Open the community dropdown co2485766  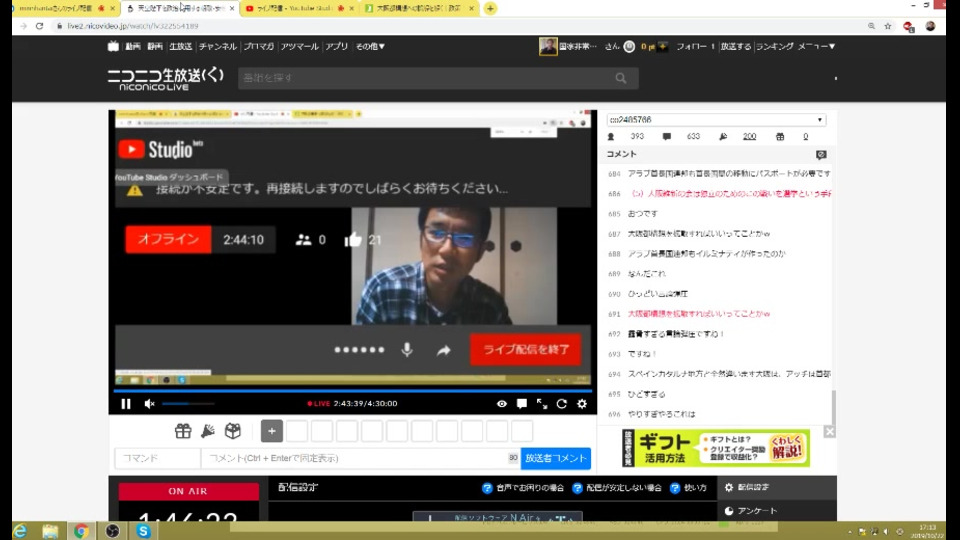click(716, 119)
